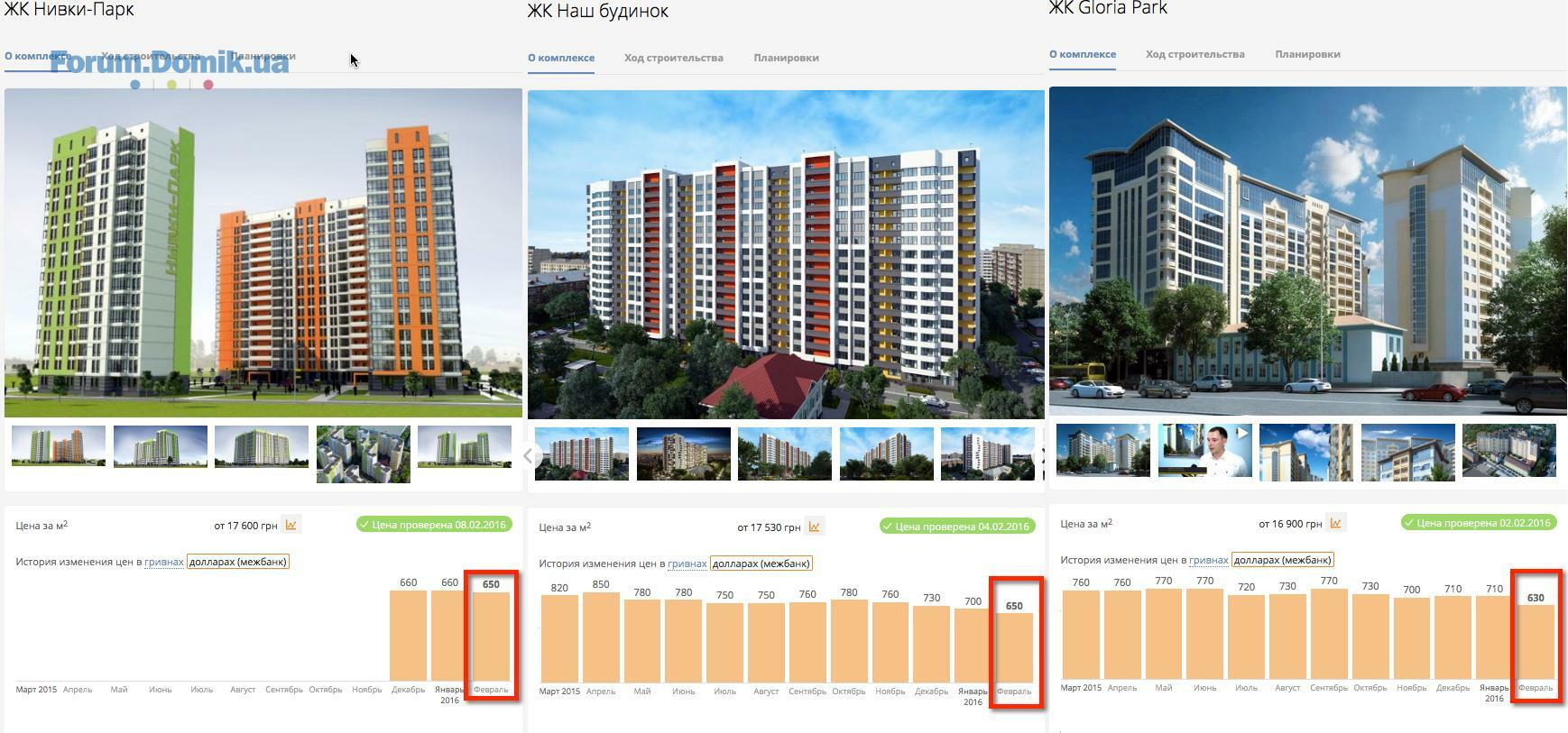The width and height of the screenshot is (1568, 733).
Task: Select Декабрь bar 730 in Наш будинок chart
Action: (931, 644)
